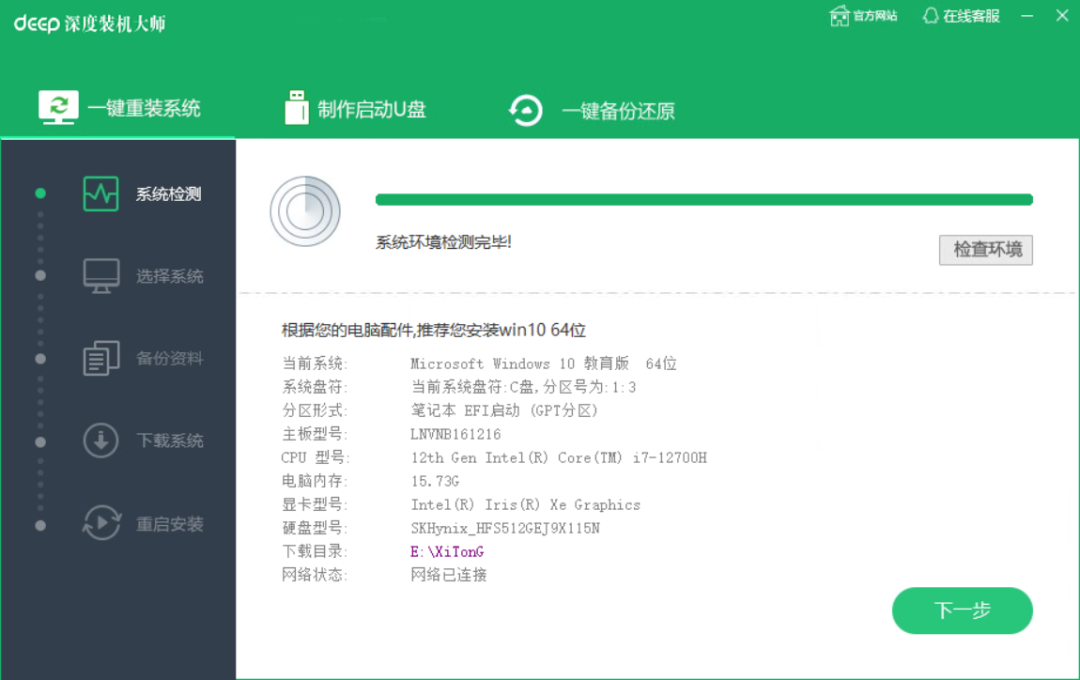Click the documents icon for 备份资料
1080x680 pixels.
pyautogui.click(x=101, y=358)
